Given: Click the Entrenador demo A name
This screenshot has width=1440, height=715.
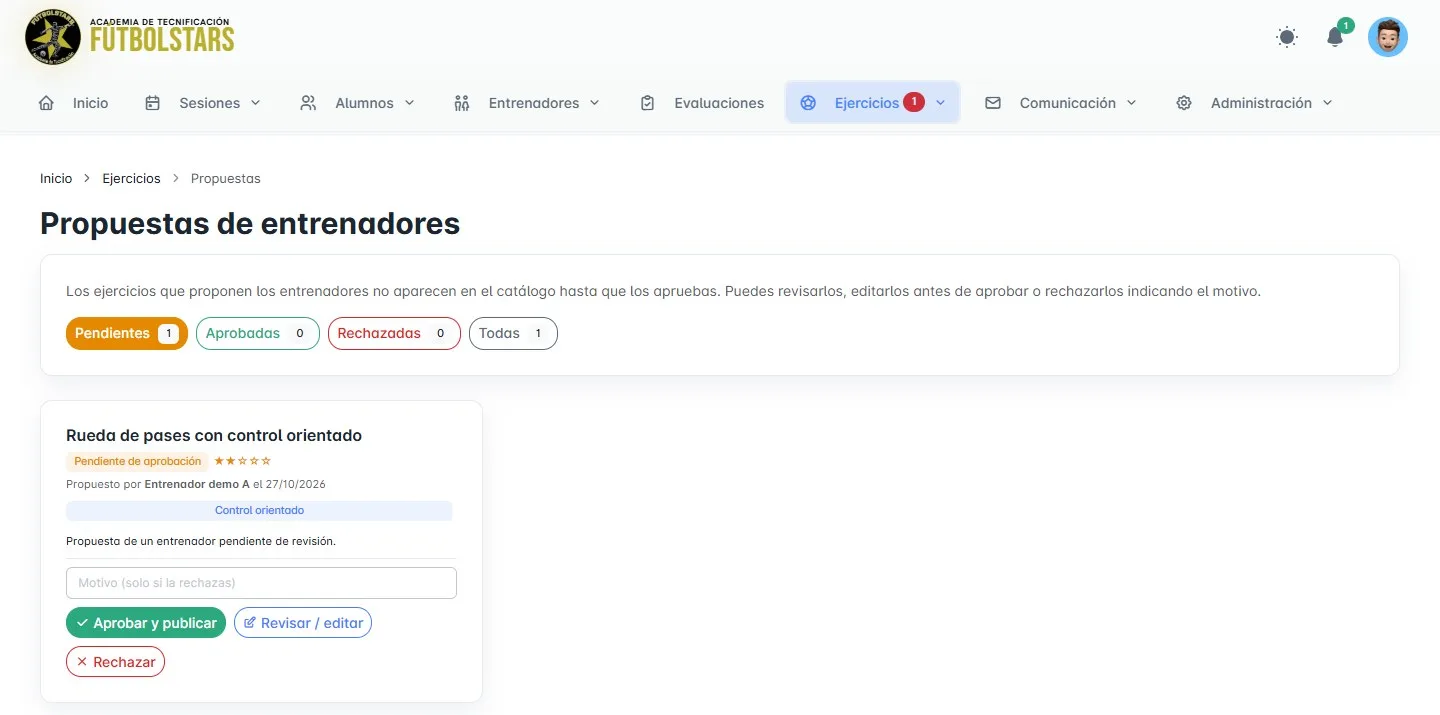Looking at the screenshot, I should coord(197,484).
